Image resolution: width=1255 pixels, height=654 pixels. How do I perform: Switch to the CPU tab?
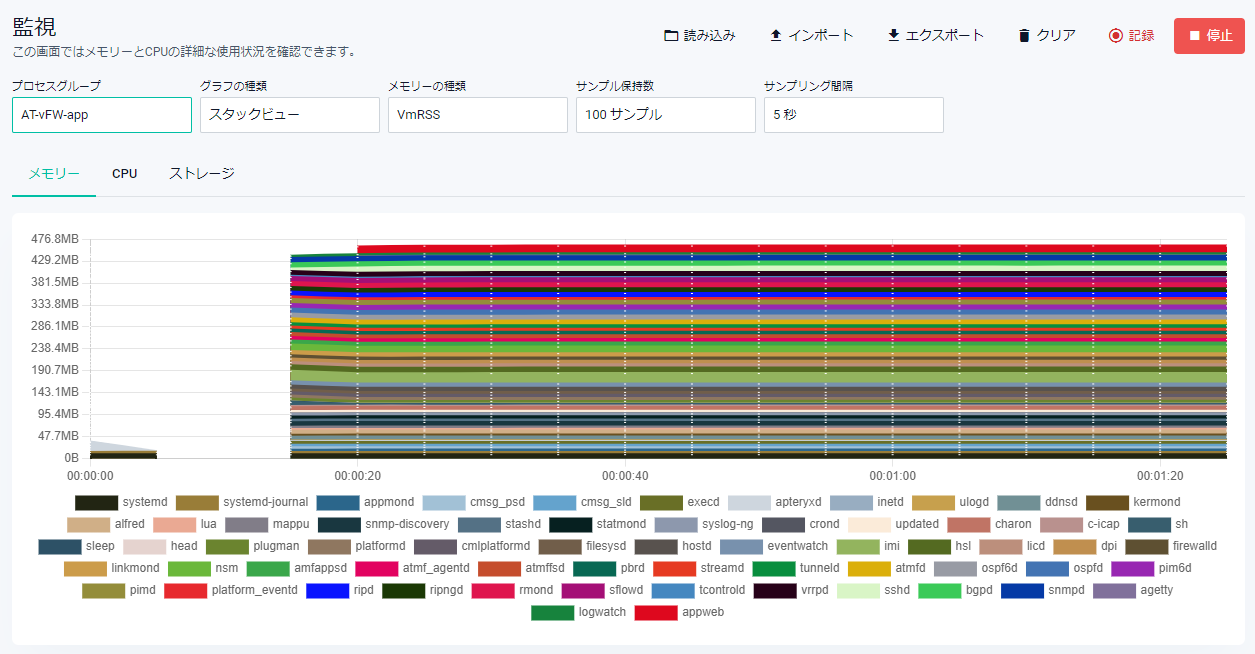click(x=125, y=174)
